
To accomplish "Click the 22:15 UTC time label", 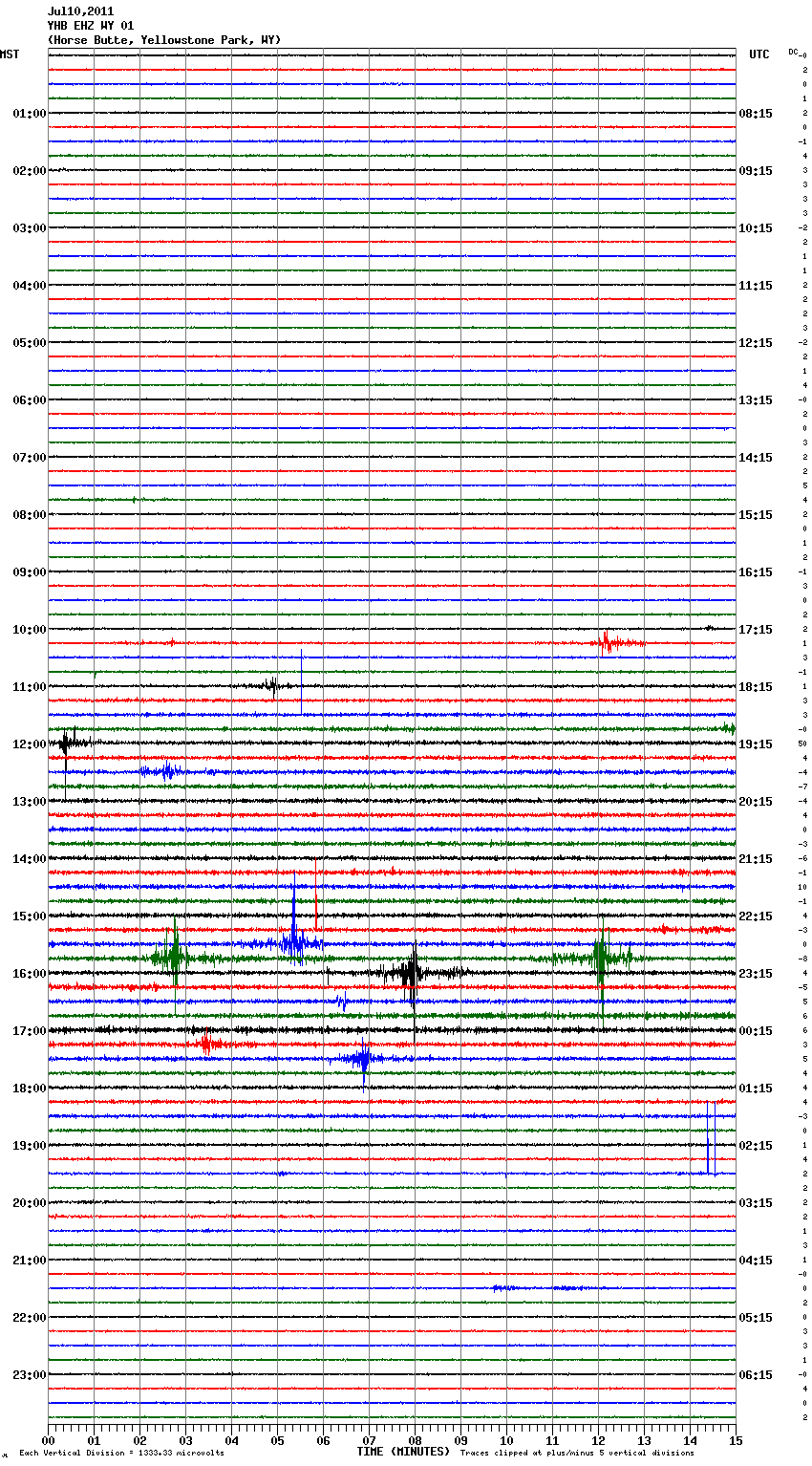I will 756,916.
